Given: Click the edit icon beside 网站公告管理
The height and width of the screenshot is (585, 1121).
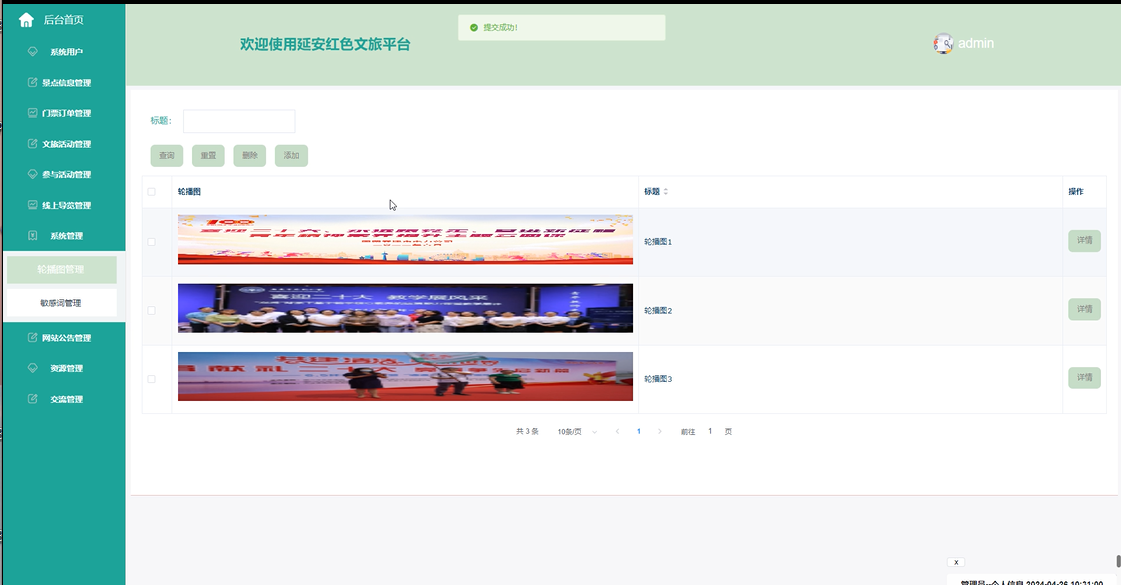Looking at the screenshot, I should (x=32, y=338).
